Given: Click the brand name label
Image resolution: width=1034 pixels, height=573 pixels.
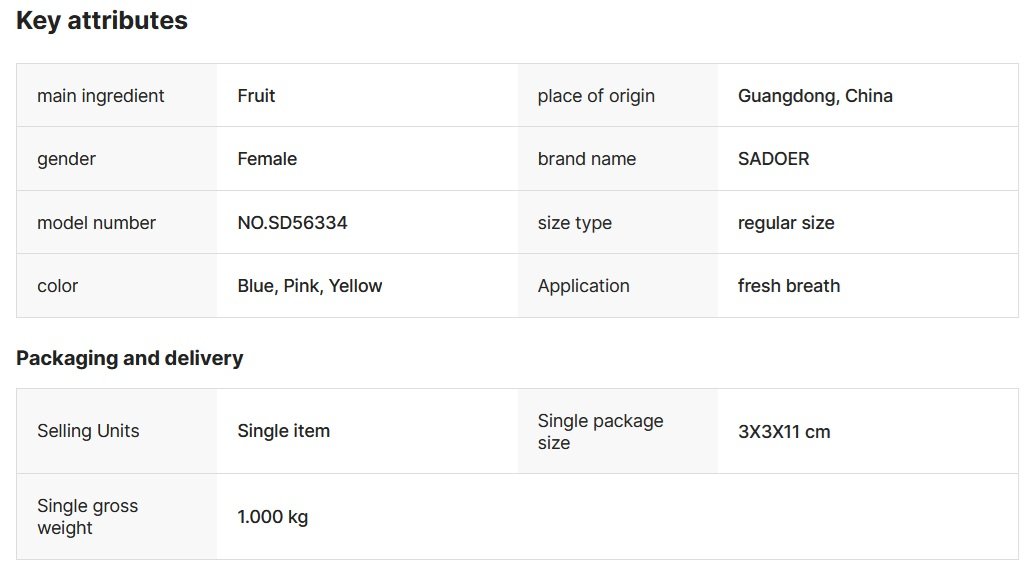Looking at the screenshot, I should coord(586,159).
